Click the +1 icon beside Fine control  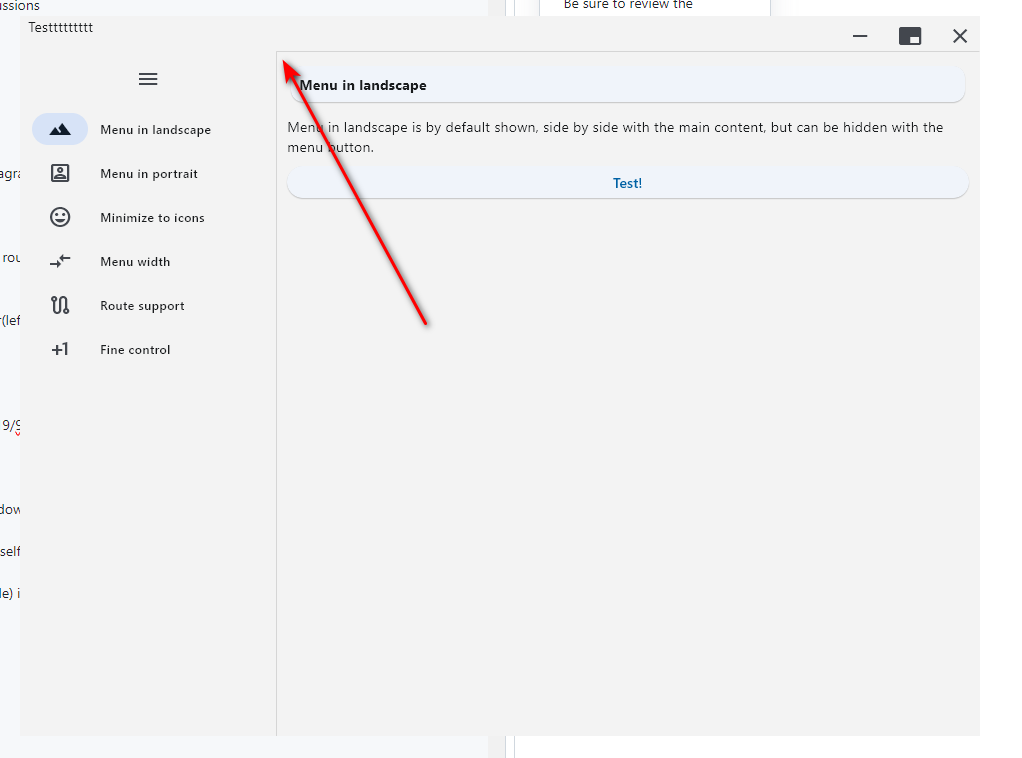(x=60, y=349)
